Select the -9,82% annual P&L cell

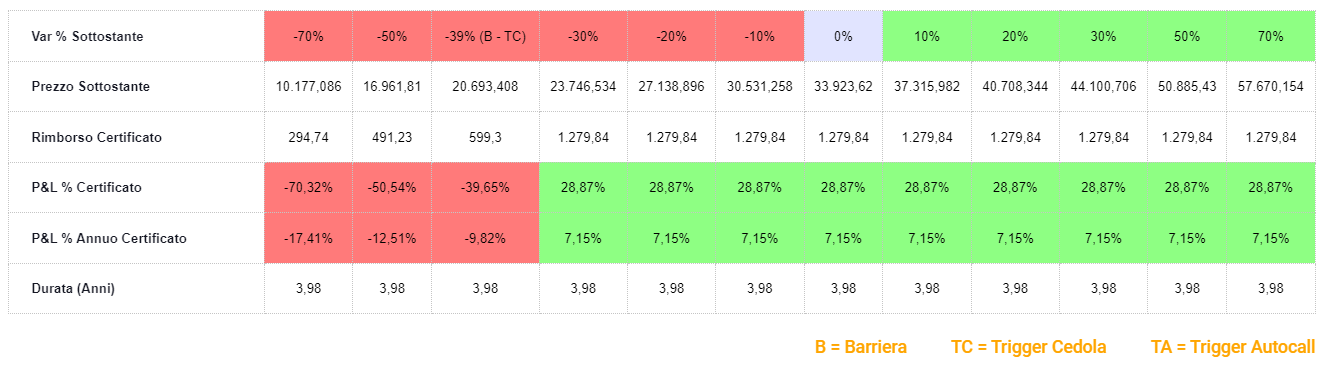[485, 238]
